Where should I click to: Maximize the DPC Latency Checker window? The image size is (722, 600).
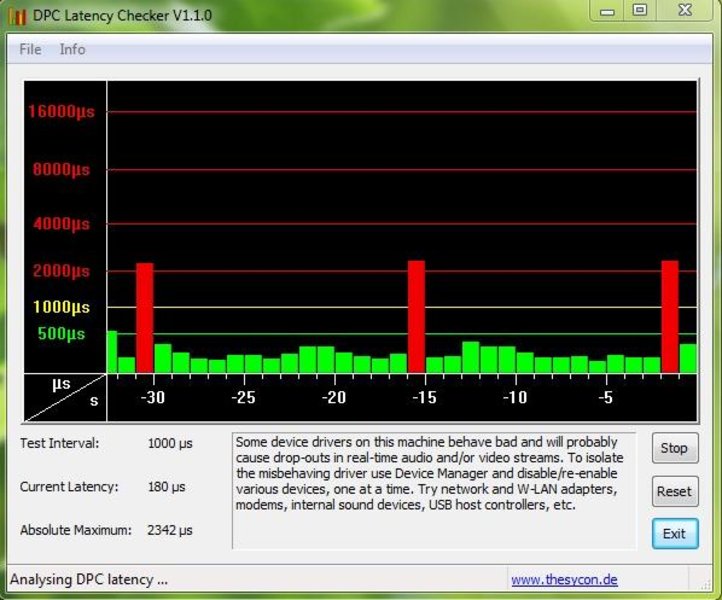[640, 10]
